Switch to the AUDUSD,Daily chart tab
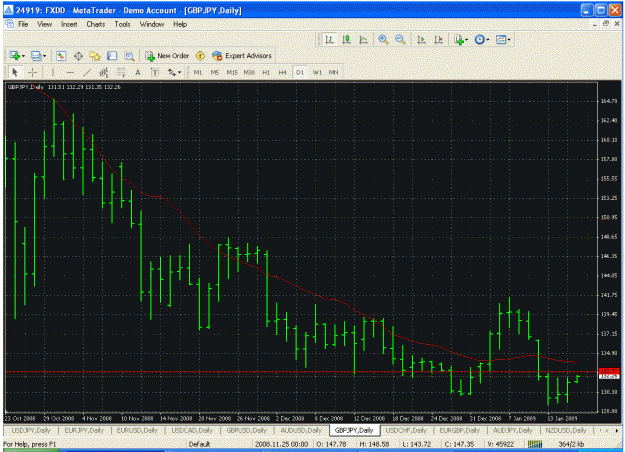Viewport: 625px width, 452px height. 301,430
